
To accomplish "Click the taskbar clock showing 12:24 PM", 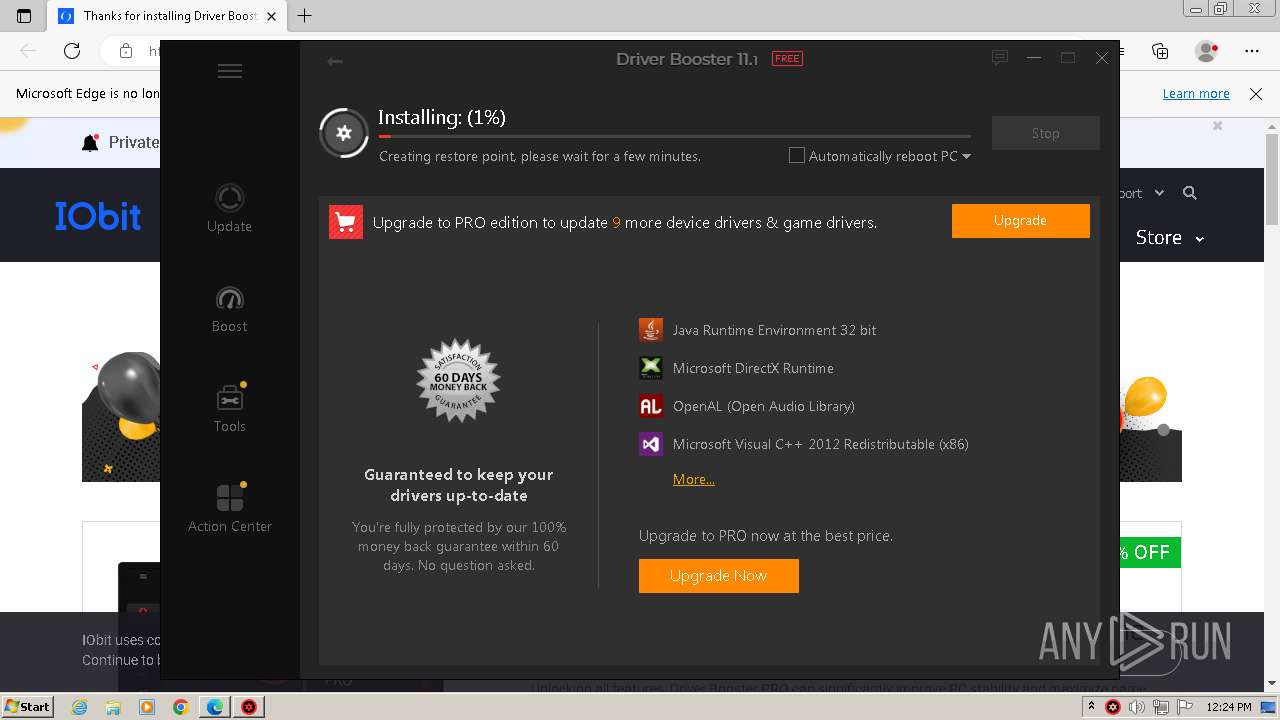I will point(1229,707).
